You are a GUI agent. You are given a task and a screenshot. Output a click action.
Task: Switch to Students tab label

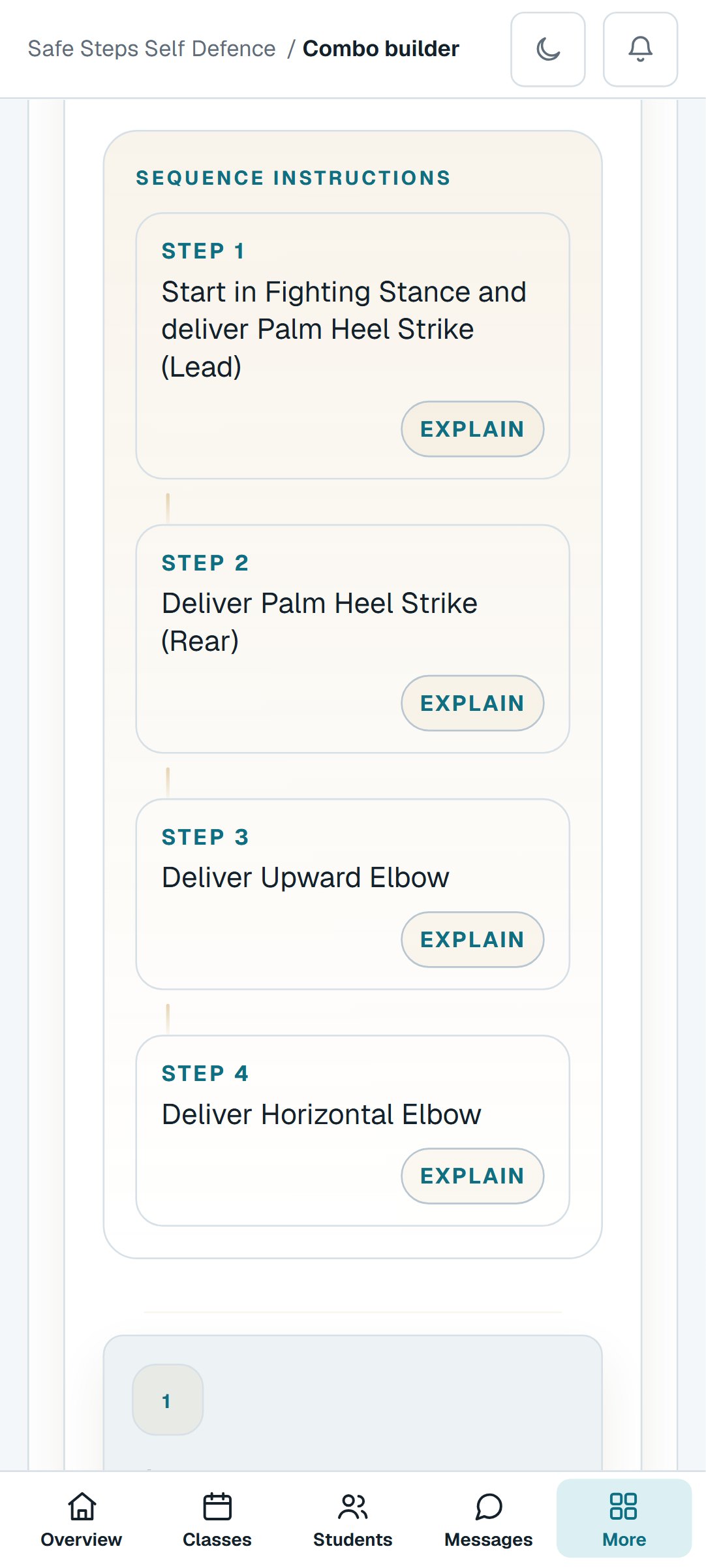click(x=353, y=1539)
